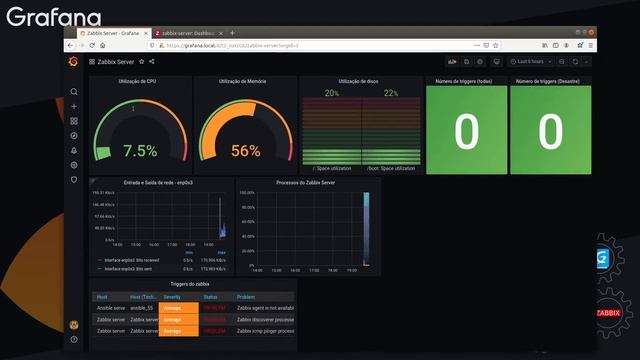Close the Zabbix Server - Grafana tab
This screenshot has width=640, height=360.
pos(146,33)
